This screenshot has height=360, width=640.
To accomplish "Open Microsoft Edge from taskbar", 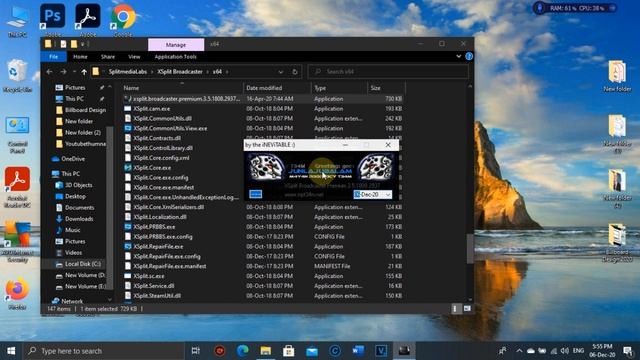I will point(243,351).
